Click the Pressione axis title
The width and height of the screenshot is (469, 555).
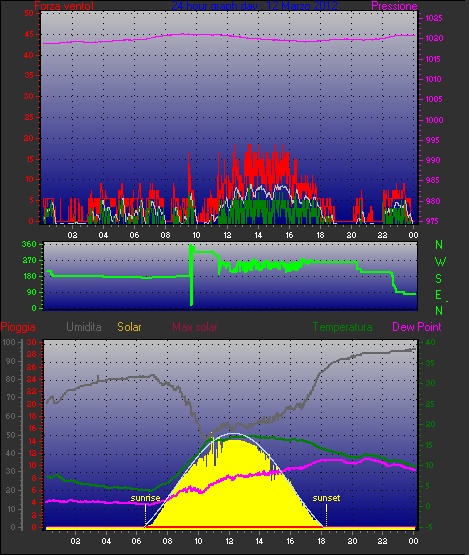click(394, 6)
